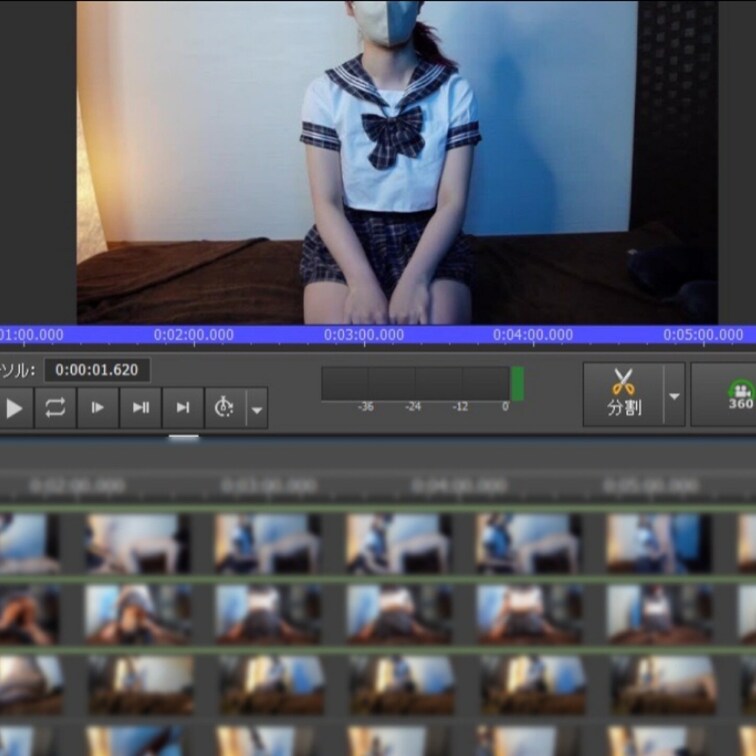Screen dimensions: 756x756
Task: Toggle loop playback
Action: click(55, 408)
